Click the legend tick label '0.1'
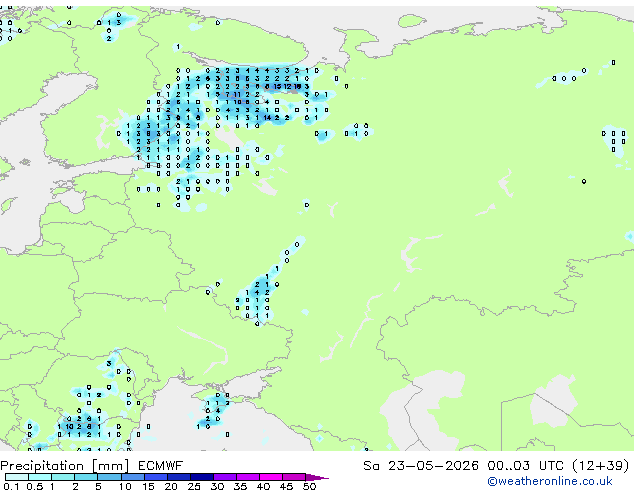 coord(11,486)
